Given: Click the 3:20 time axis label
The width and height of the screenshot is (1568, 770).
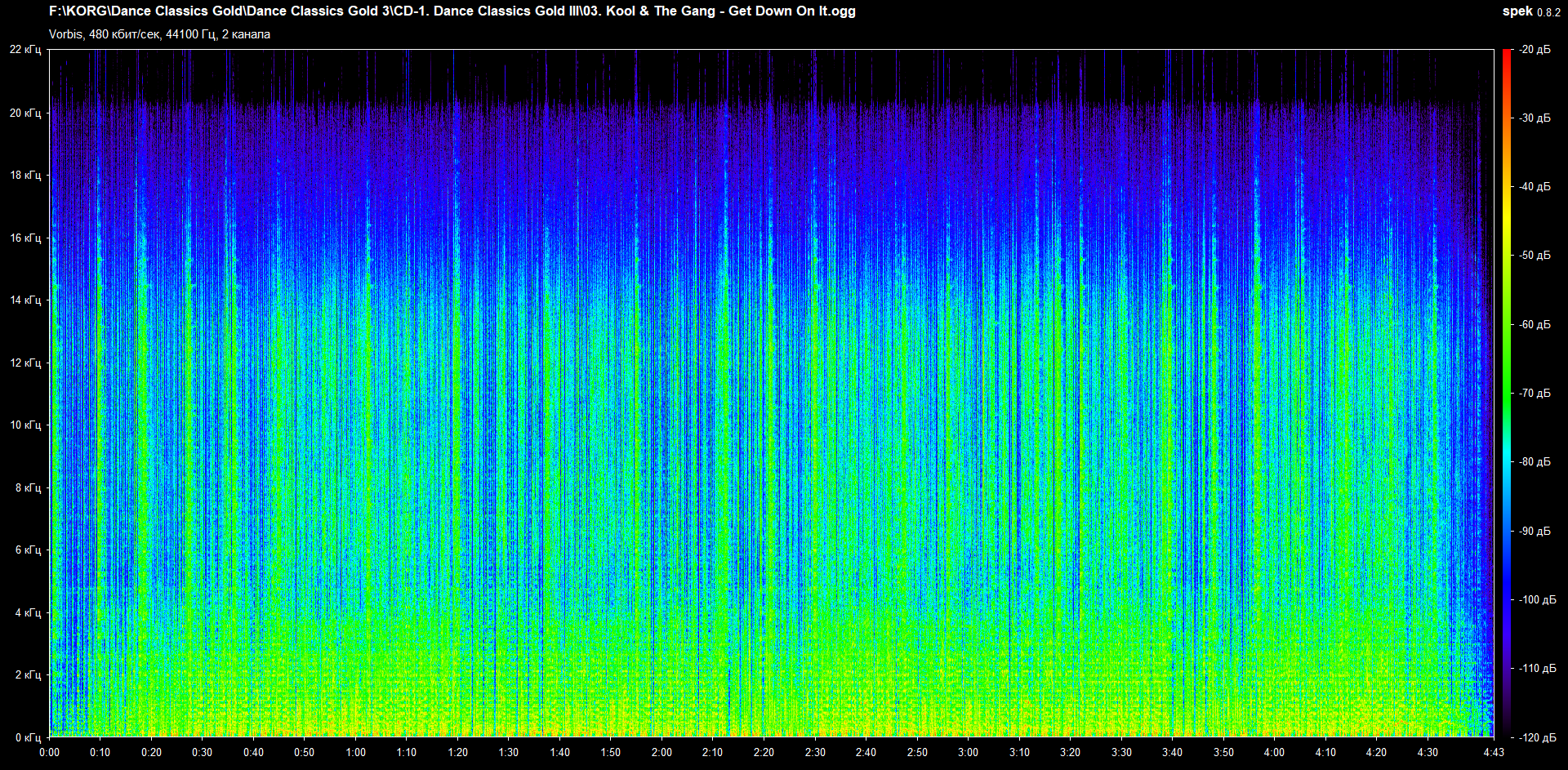Looking at the screenshot, I should (1070, 752).
